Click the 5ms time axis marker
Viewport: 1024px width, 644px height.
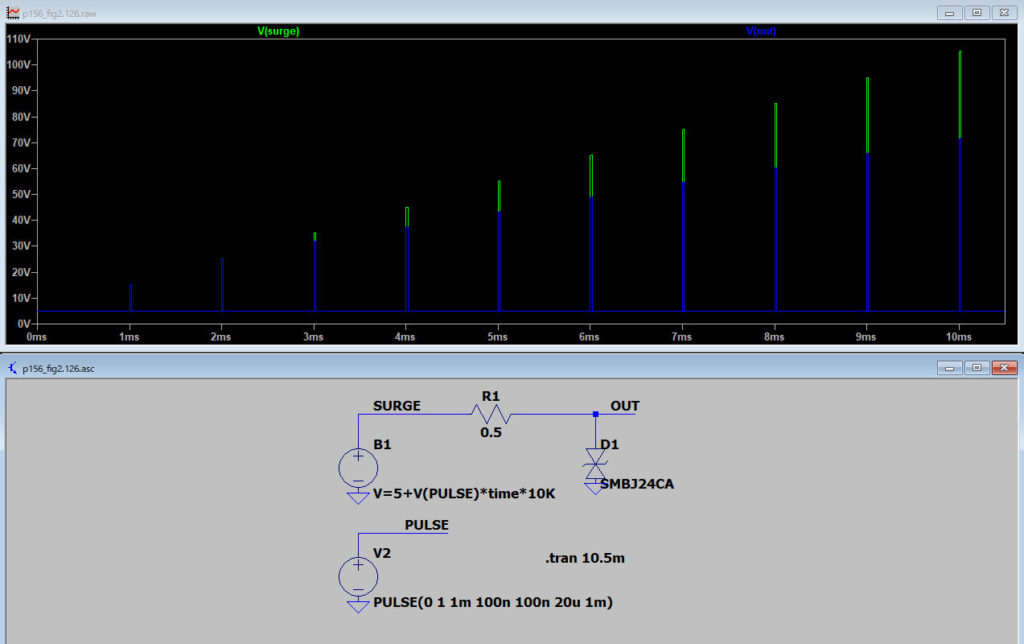[498, 338]
